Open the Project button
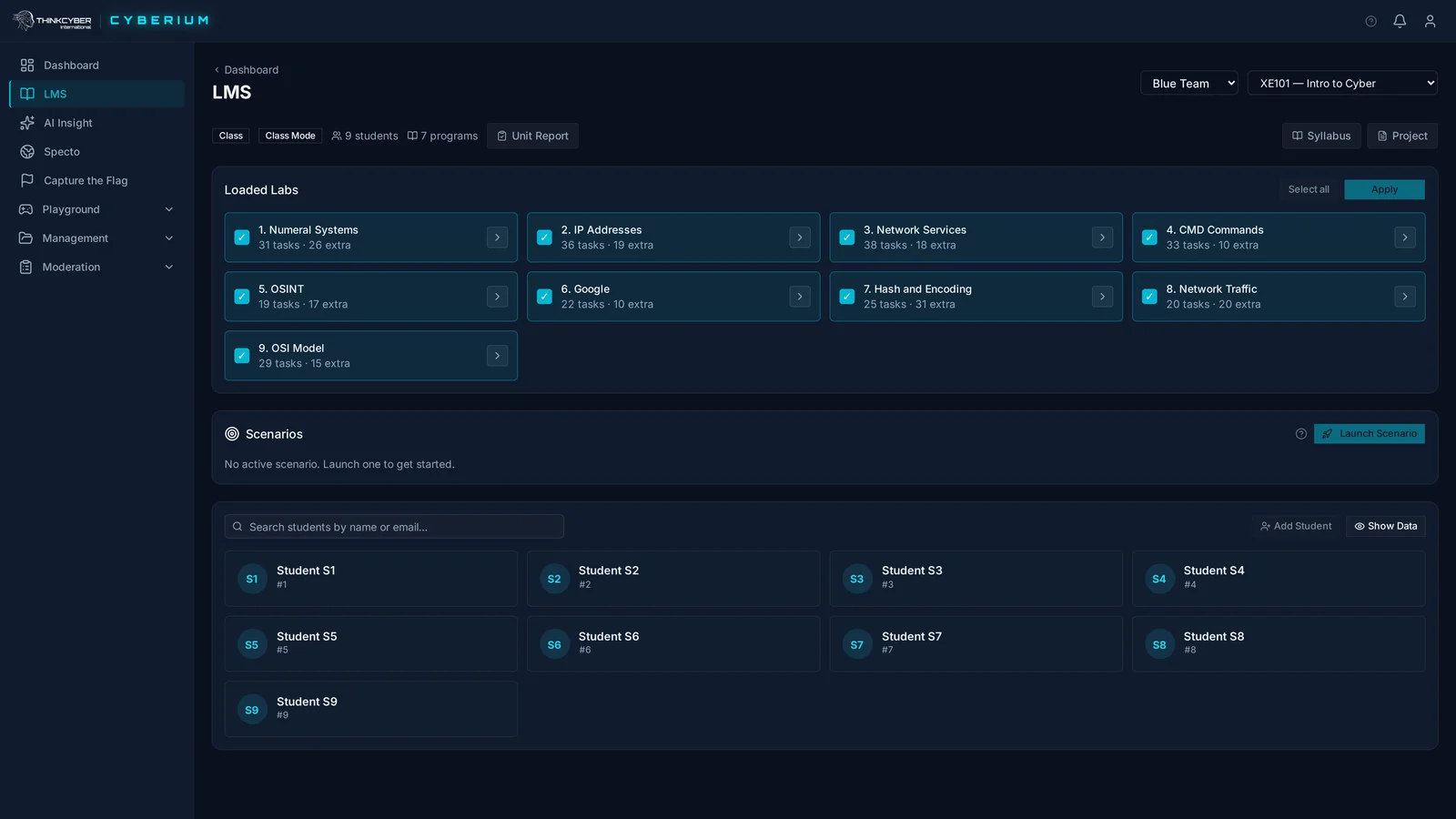 coord(1402,136)
